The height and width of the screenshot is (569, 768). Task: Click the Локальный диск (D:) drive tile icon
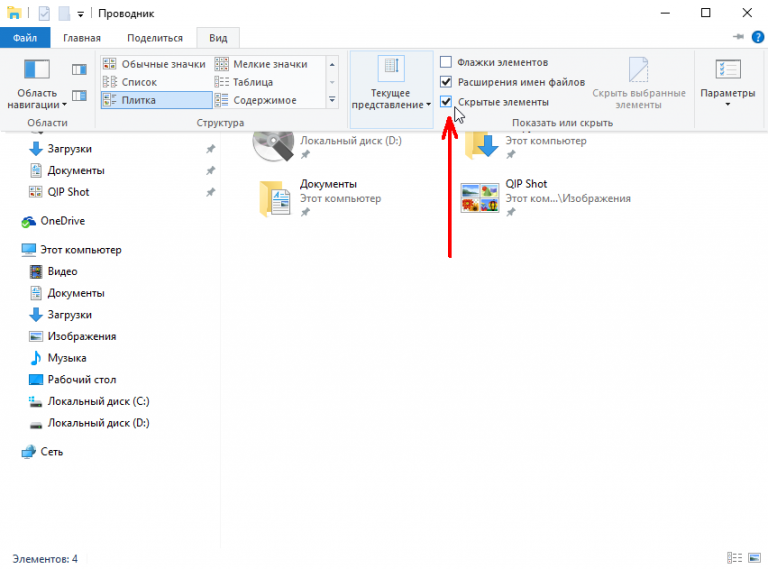click(273, 145)
